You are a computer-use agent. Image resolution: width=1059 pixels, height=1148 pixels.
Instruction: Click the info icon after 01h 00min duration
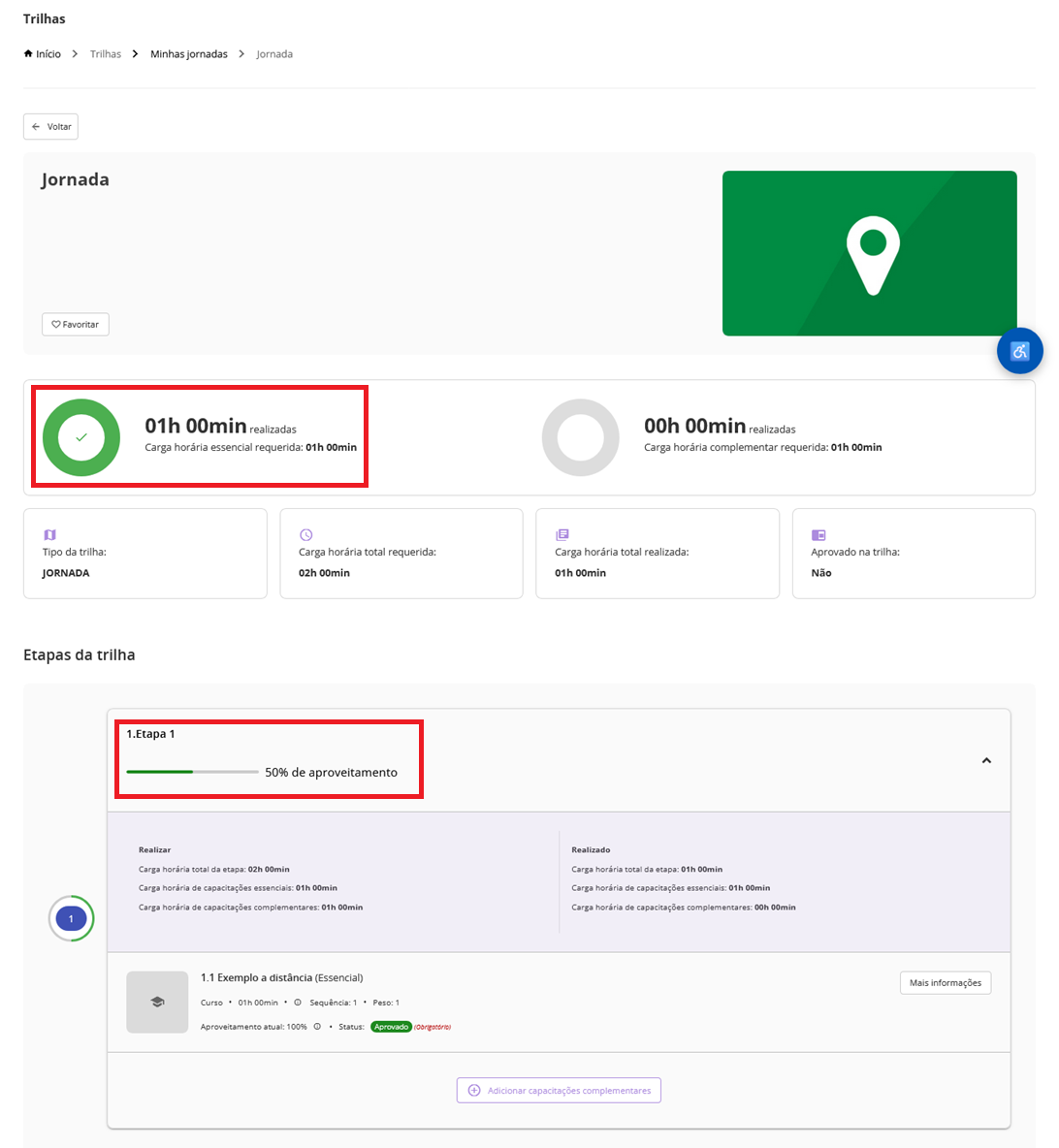[x=298, y=1003]
